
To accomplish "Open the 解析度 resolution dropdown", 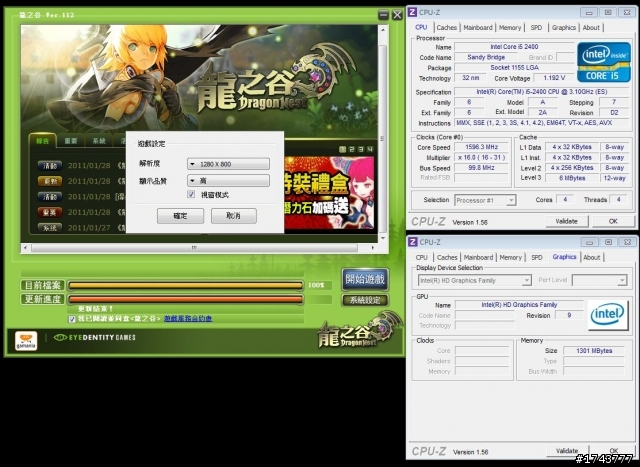I will coord(228,164).
